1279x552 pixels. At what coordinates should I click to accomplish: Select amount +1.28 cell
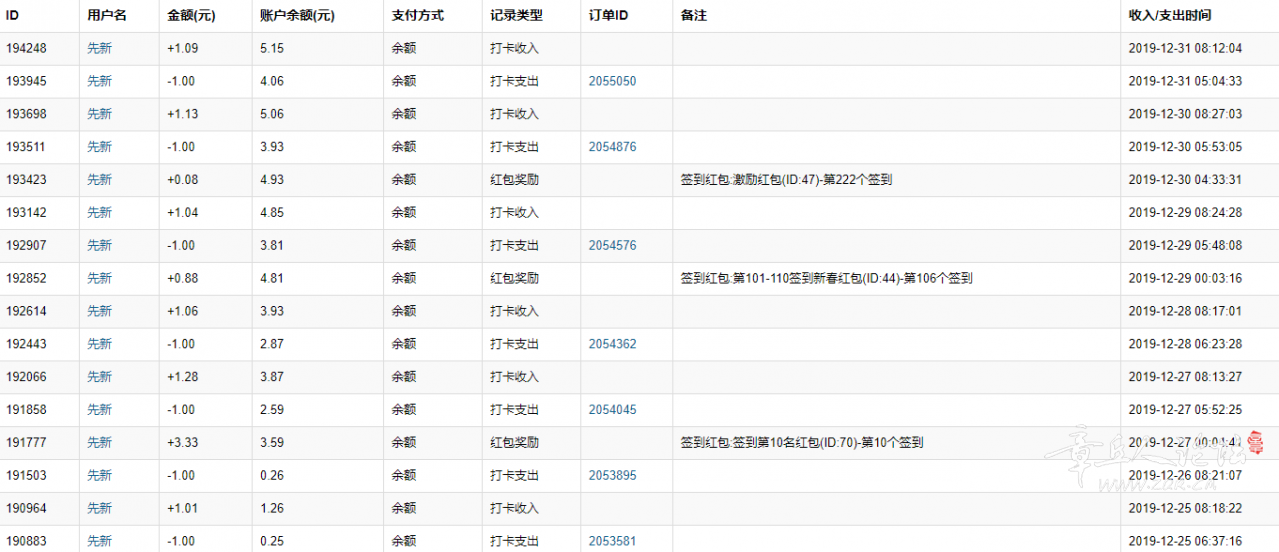tap(183, 377)
